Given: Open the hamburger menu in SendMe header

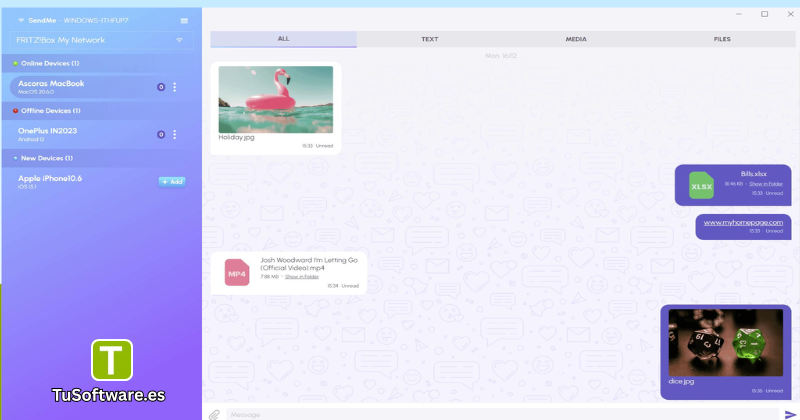Looking at the screenshot, I should [184, 21].
